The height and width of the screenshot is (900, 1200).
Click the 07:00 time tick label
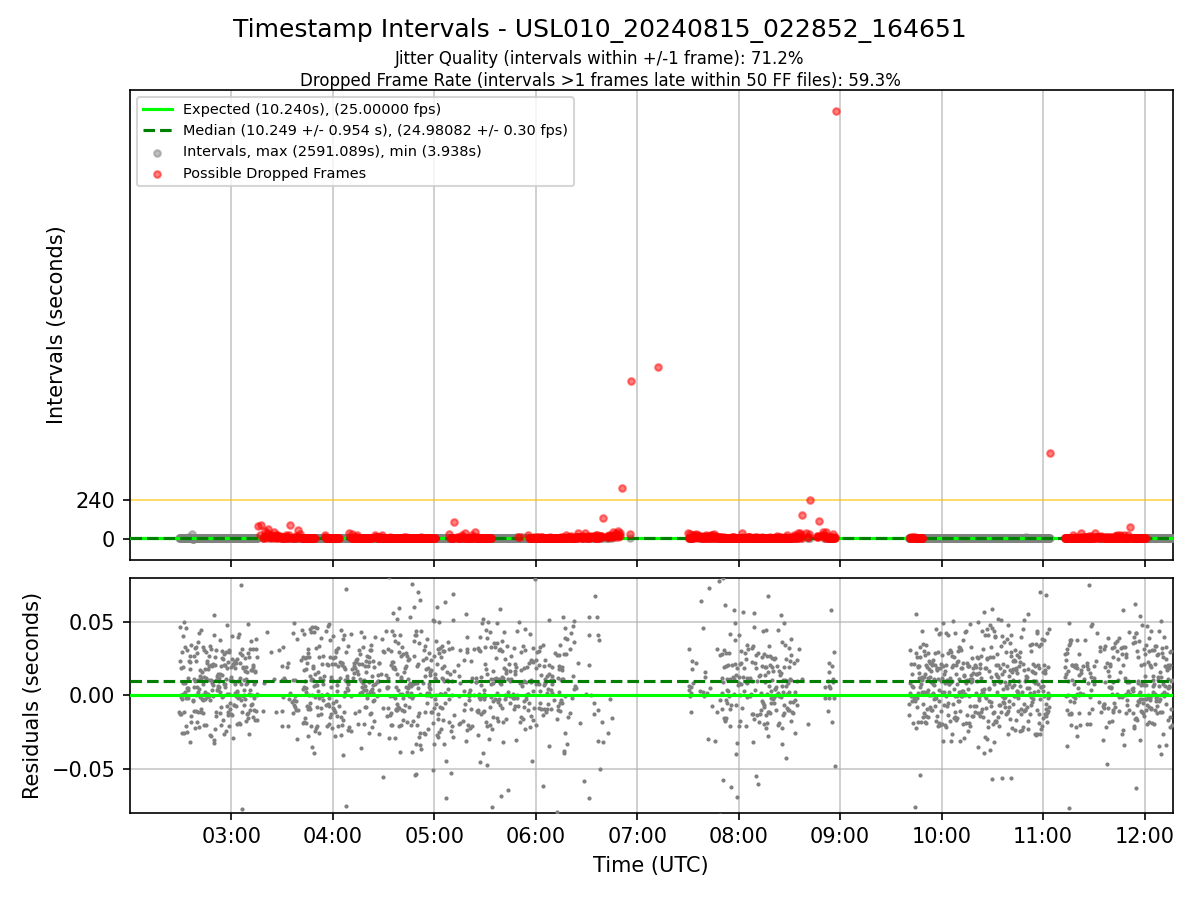[x=637, y=836]
